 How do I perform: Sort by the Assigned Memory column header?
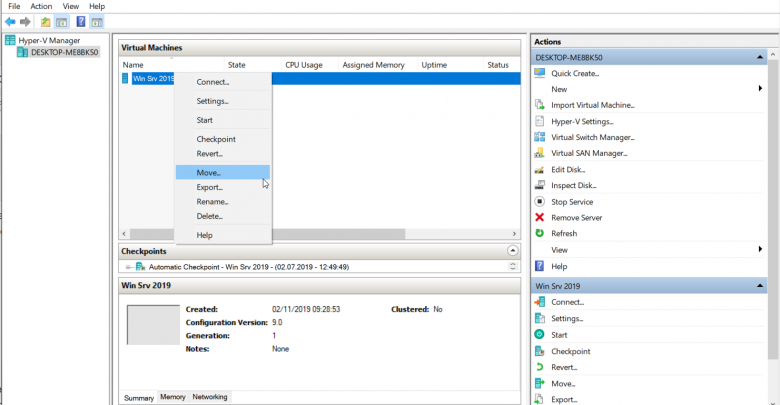point(378,65)
